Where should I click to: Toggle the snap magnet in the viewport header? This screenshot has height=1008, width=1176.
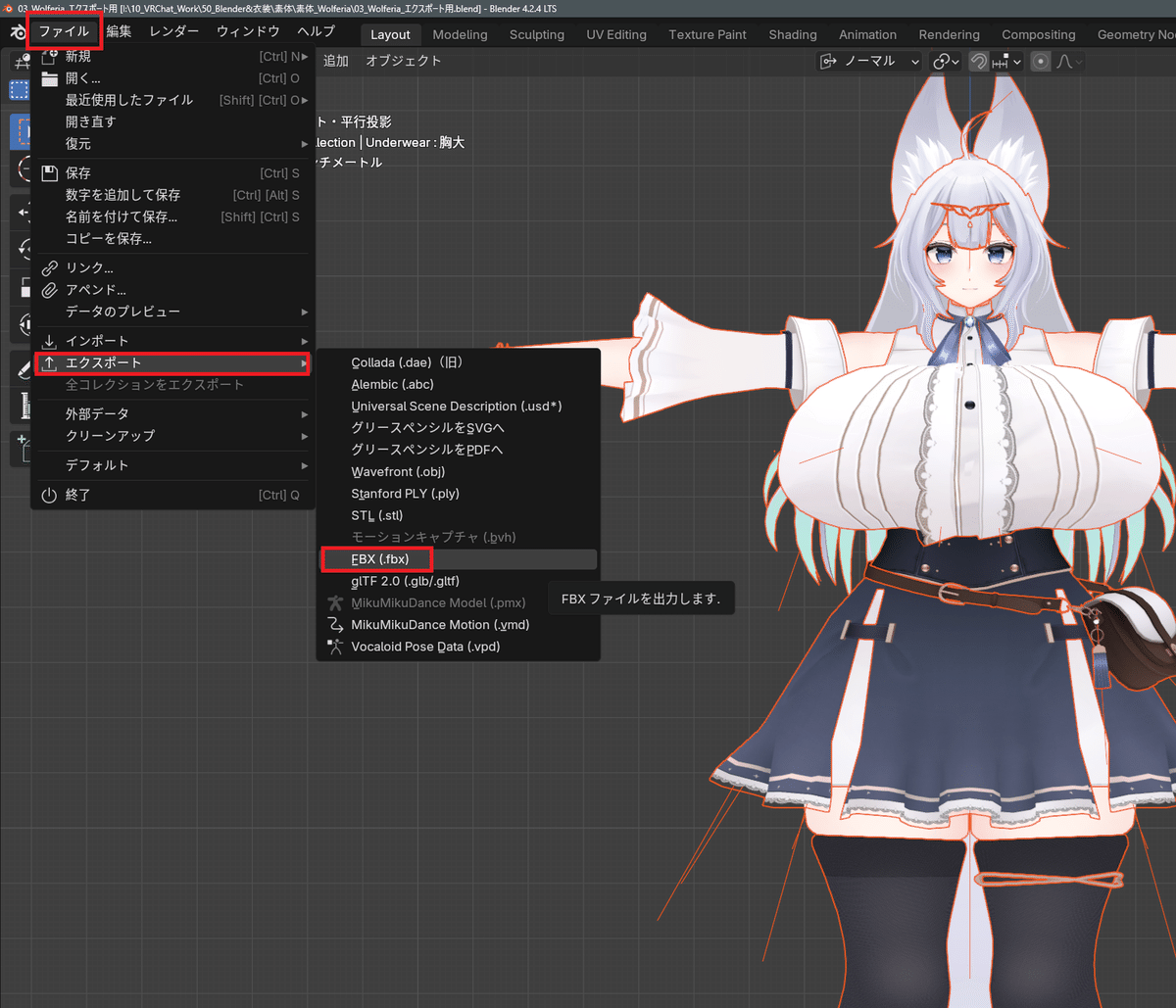pyautogui.click(x=977, y=61)
